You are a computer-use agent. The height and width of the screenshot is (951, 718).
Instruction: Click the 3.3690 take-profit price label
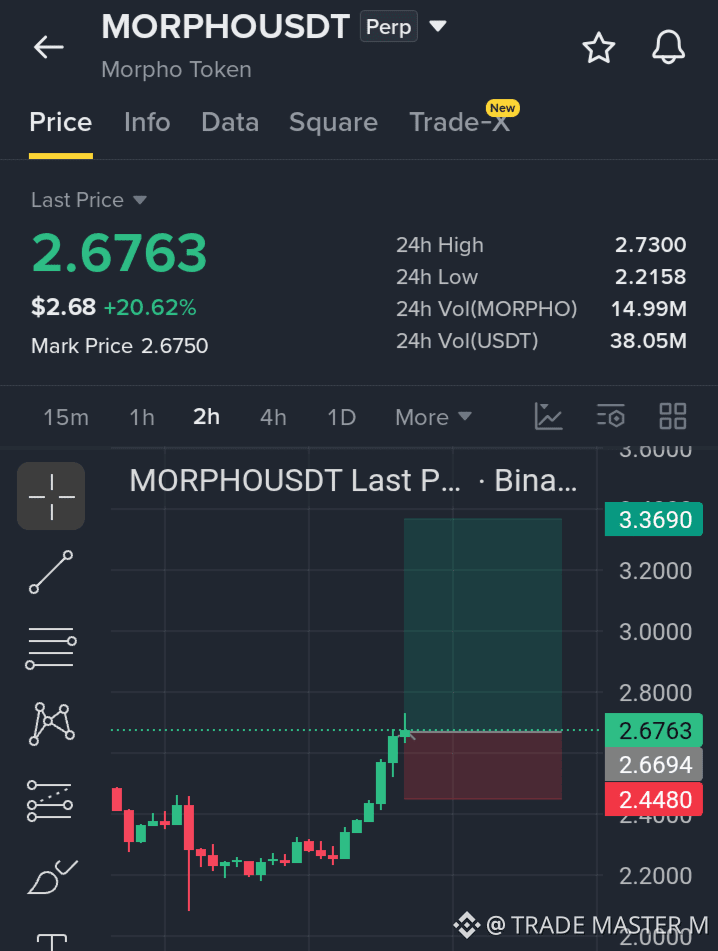[654, 520]
